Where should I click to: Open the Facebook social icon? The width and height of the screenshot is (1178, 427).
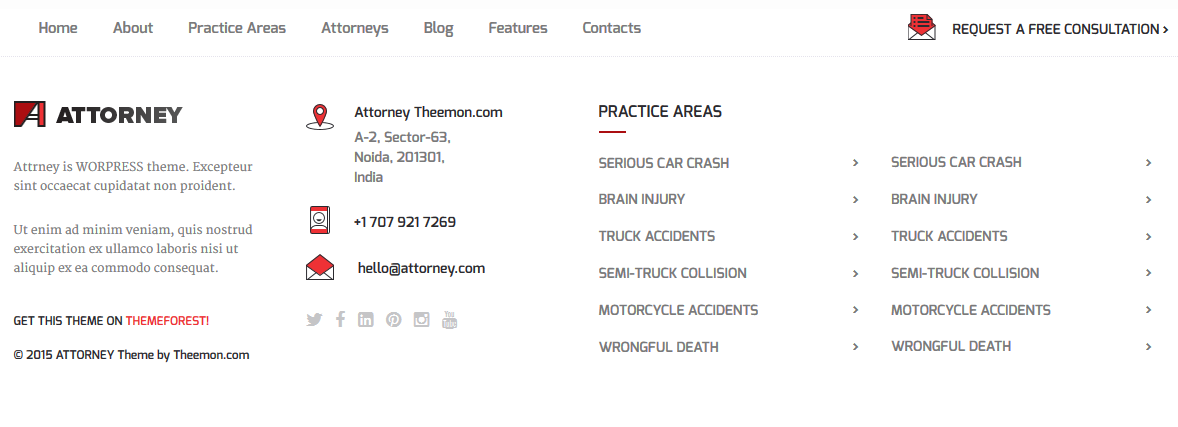pyautogui.click(x=340, y=320)
